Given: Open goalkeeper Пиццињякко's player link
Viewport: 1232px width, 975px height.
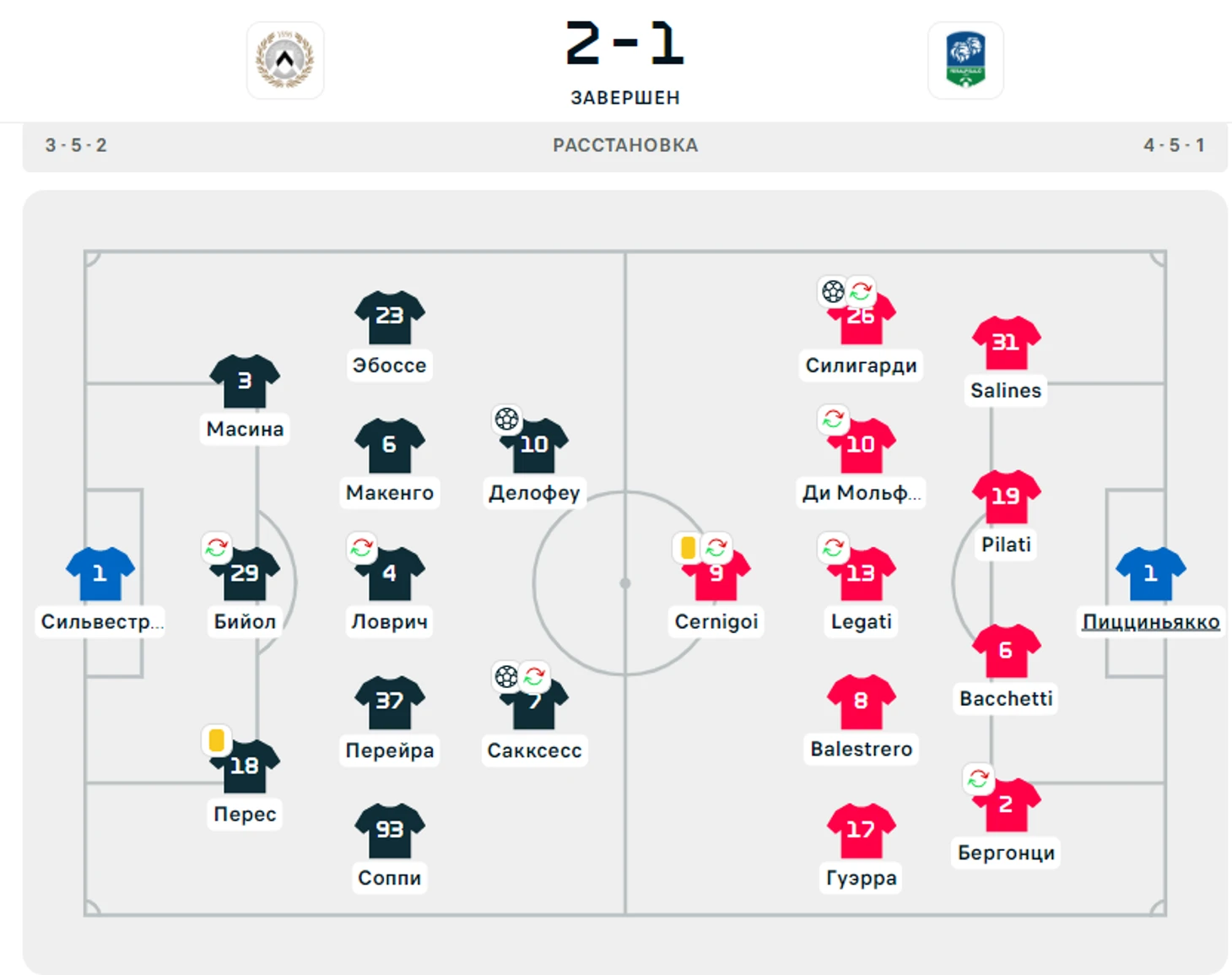Looking at the screenshot, I should pyautogui.click(x=1151, y=622).
